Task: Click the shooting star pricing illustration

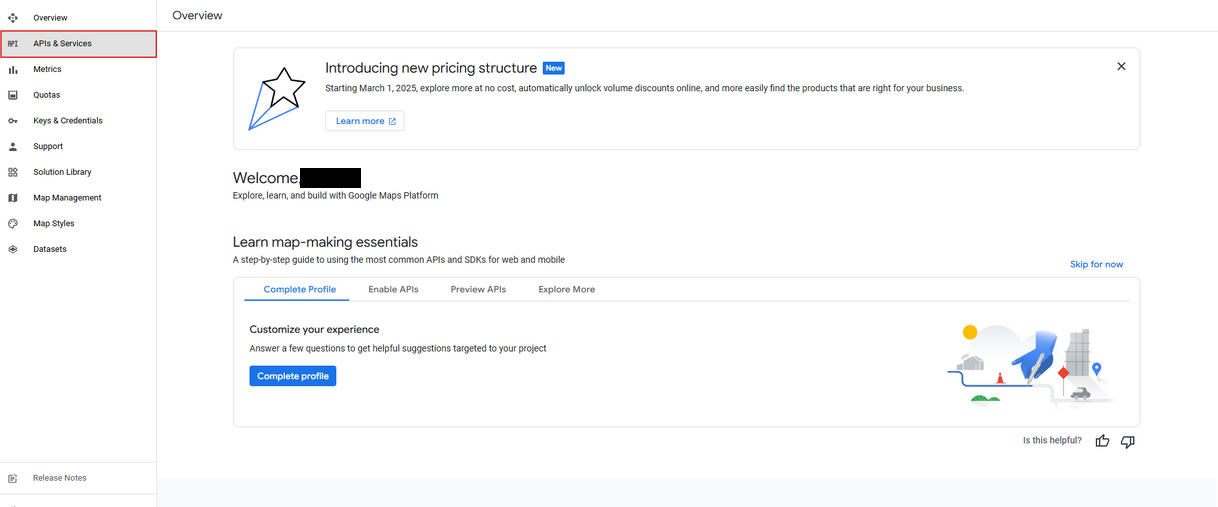Action: 277,98
